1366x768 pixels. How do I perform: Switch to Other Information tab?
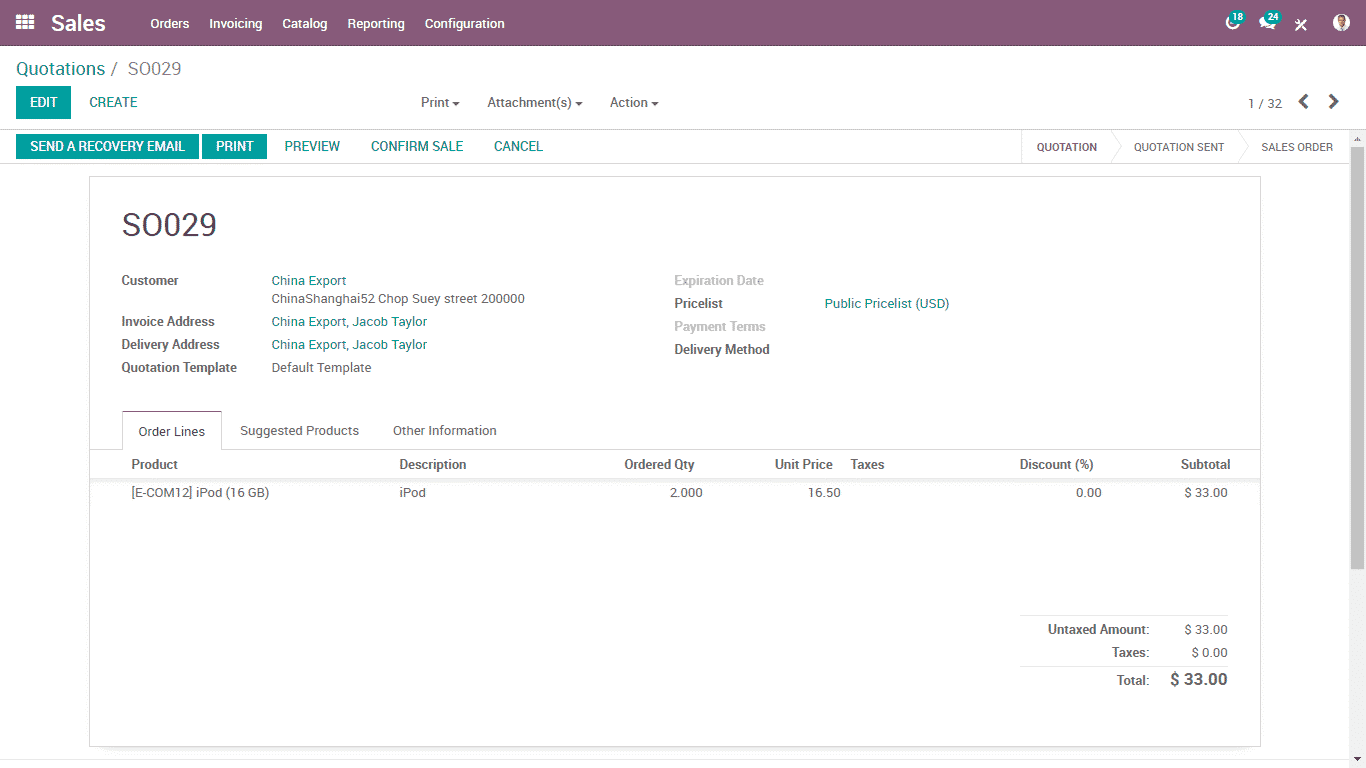(x=445, y=431)
